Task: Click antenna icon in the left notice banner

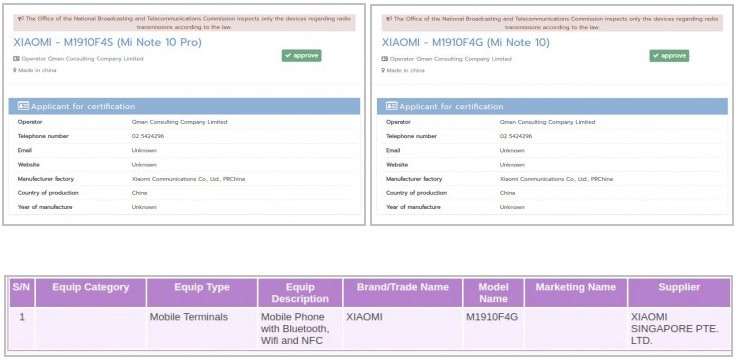Action: 20,19
